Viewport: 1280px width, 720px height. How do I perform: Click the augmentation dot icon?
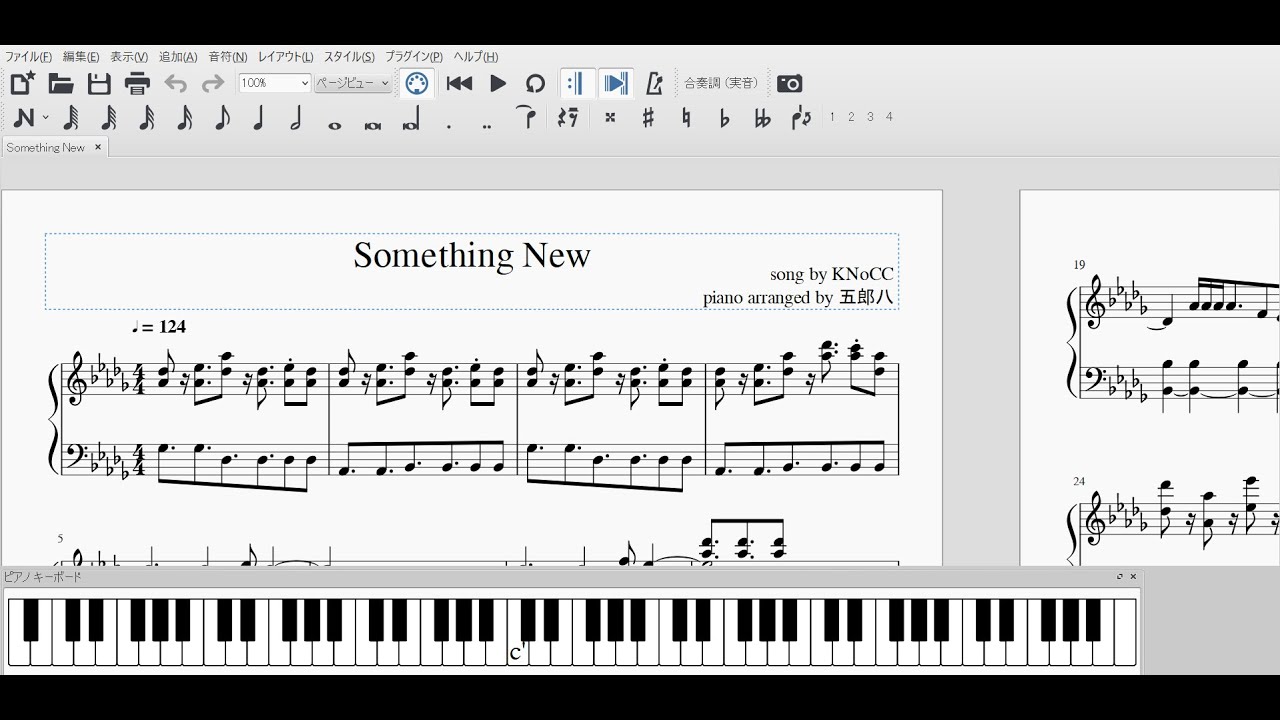click(x=447, y=117)
